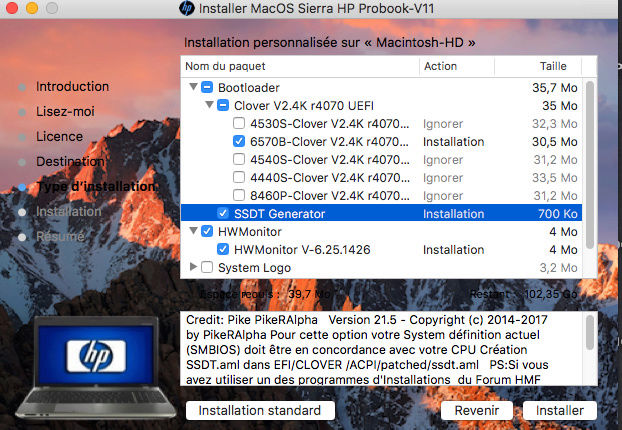Viewport: 622px width, 430px height.
Task: Click the HP logo icon in title bar
Action: [x=186, y=8]
